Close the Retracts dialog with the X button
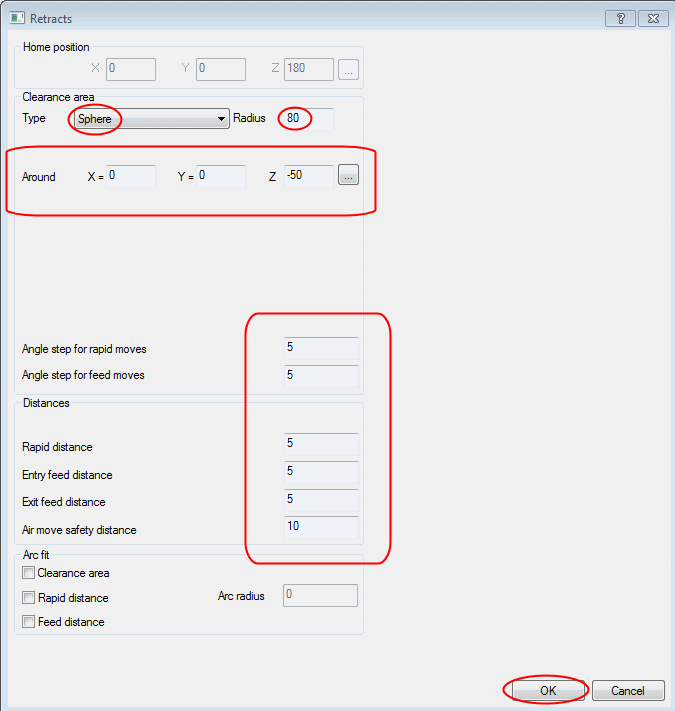Viewport: 675px width, 711px height. point(652,19)
